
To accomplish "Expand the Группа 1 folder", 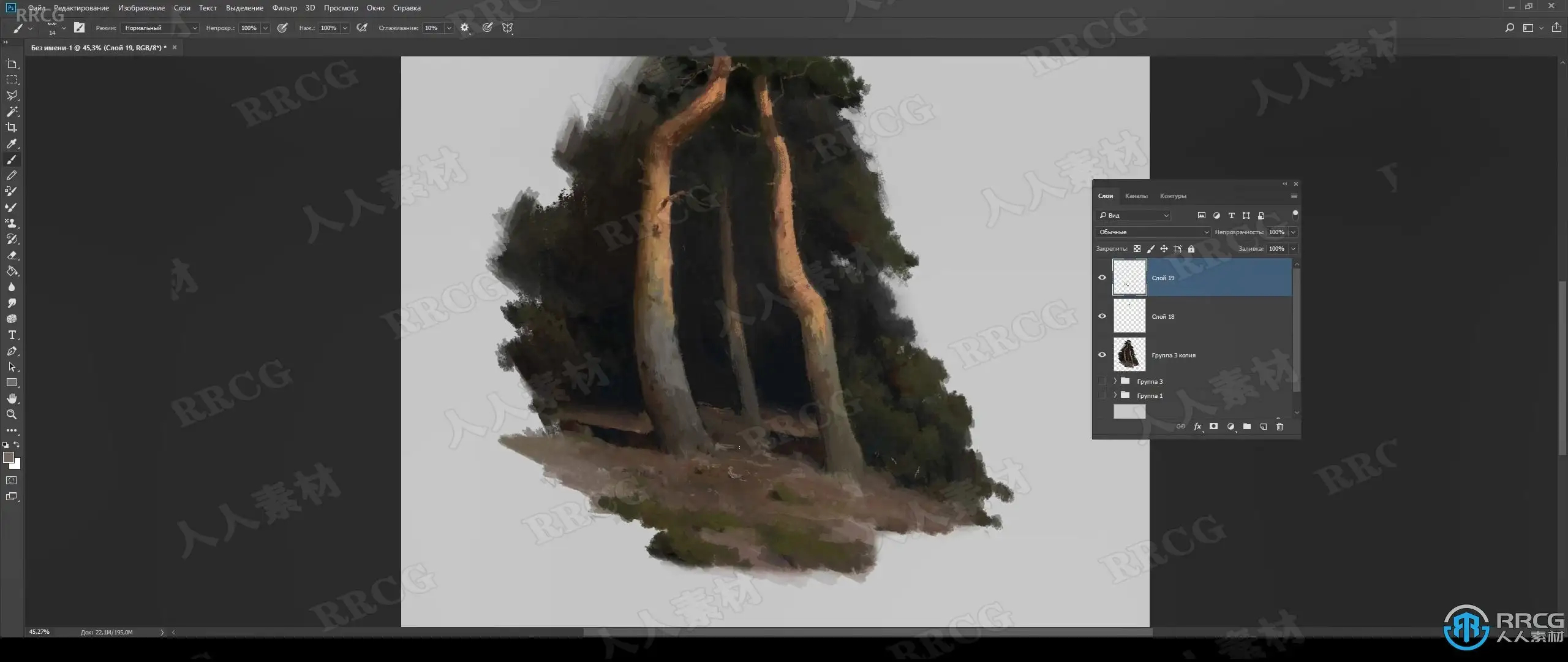I will pyautogui.click(x=1115, y=395).
